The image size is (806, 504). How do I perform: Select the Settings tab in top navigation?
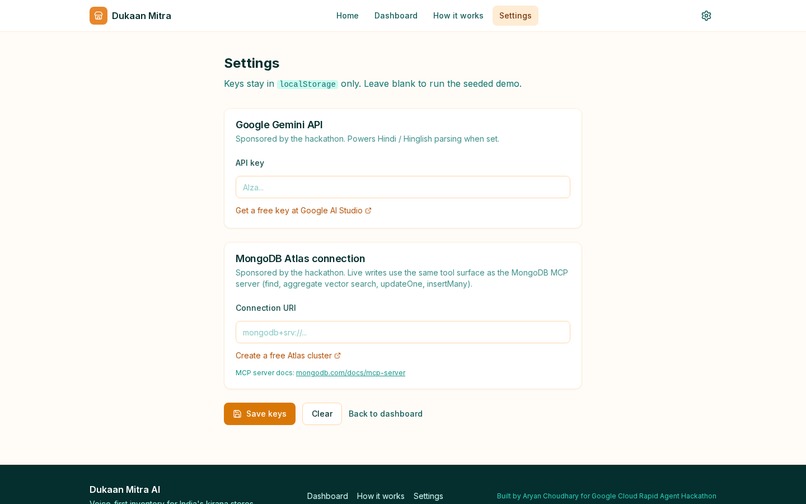coord(515,15)
